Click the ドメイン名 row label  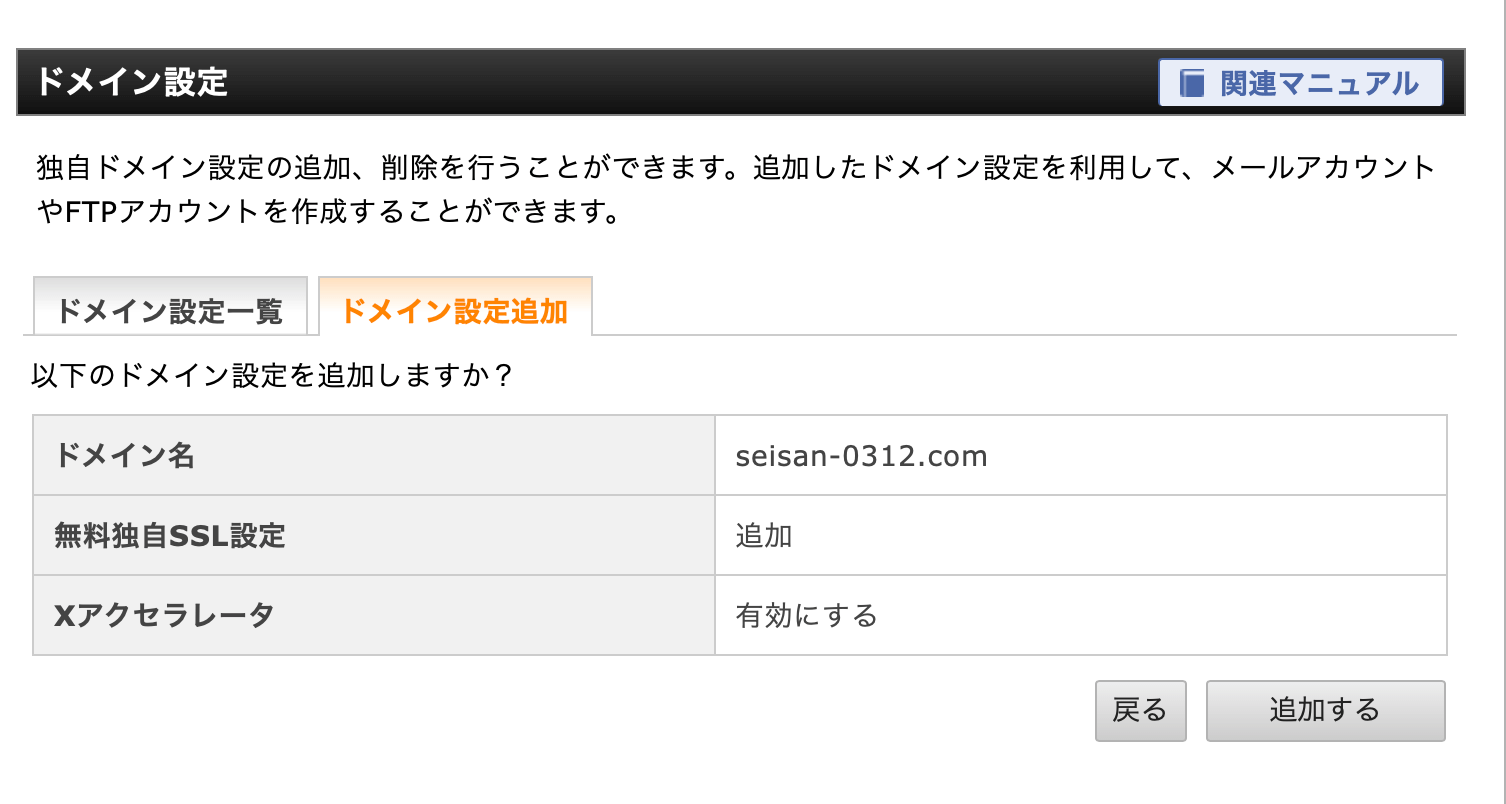point(124,456)
